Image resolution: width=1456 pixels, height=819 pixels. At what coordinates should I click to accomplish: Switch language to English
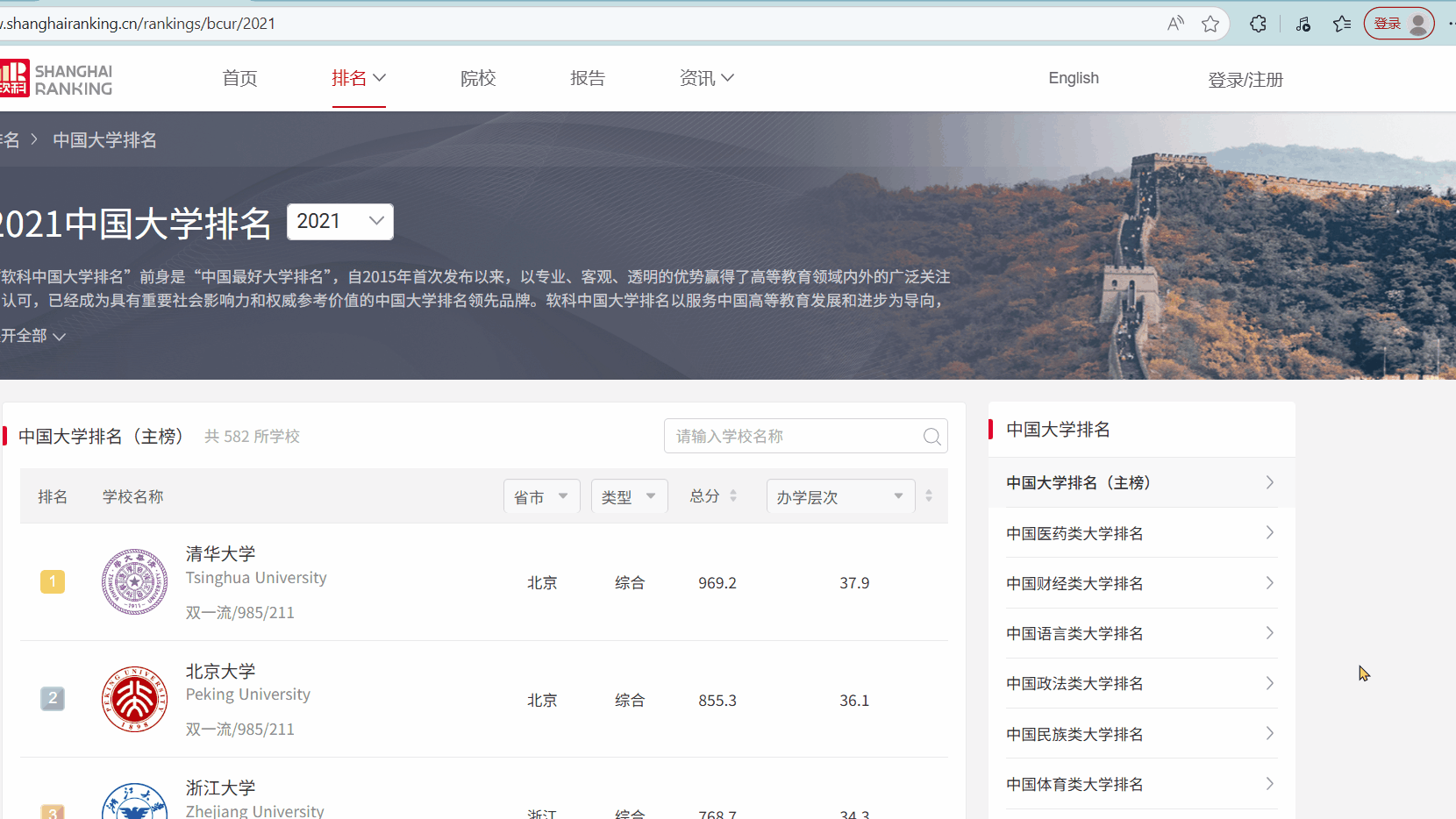tap(1074, 78)
